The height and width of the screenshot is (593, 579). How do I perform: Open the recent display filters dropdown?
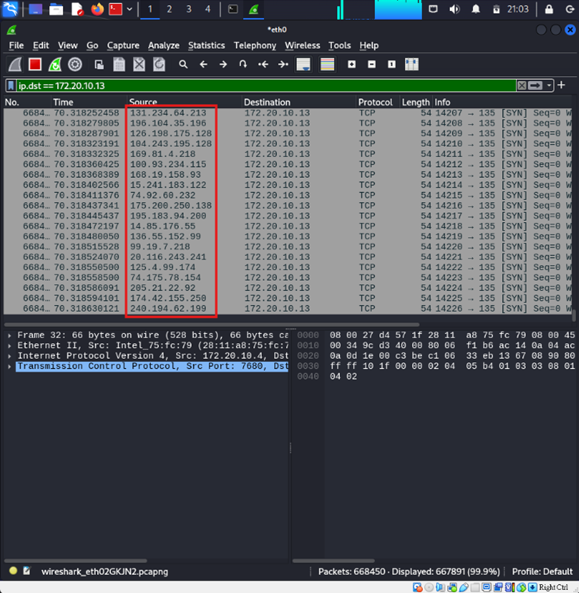point(549,86)
